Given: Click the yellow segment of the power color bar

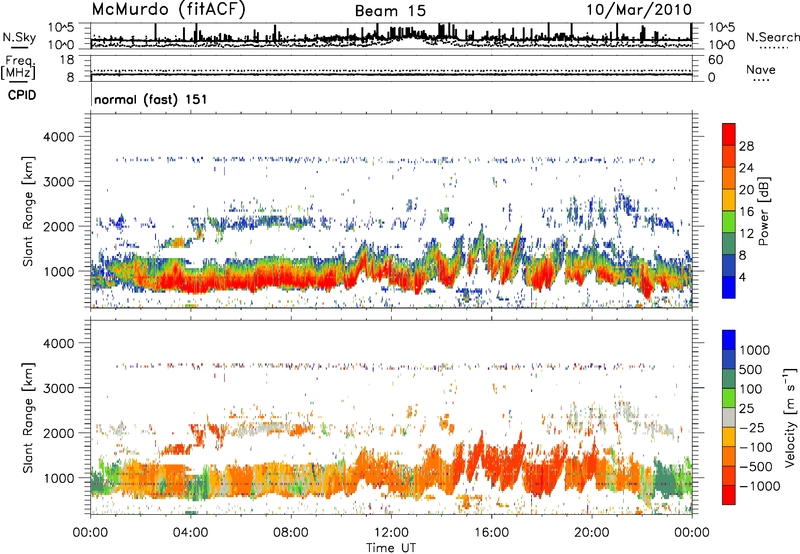Looking at the screenshot, I should point(729,200).
